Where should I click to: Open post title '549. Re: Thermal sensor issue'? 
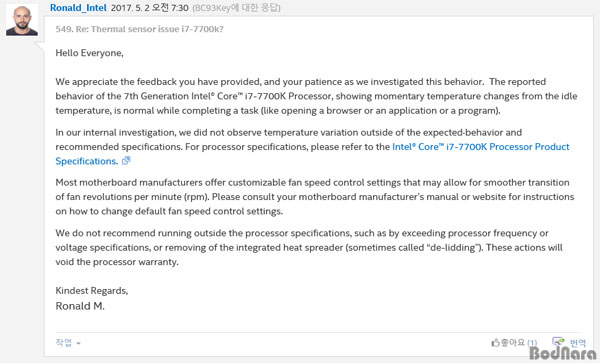coord(139,29)
